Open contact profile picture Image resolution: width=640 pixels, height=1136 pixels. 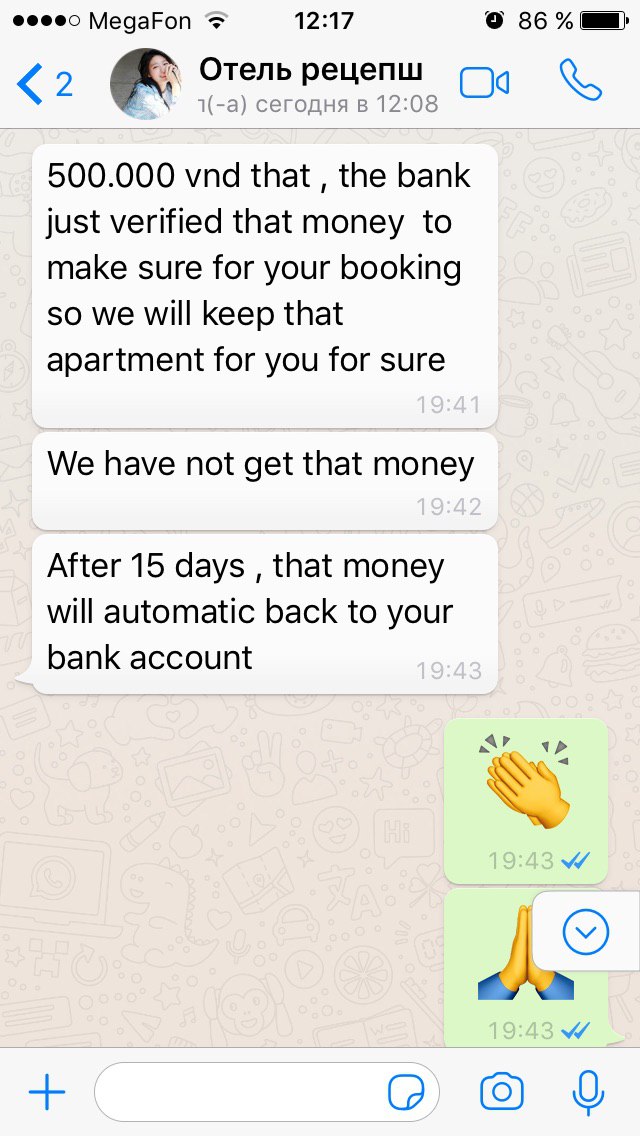pyautogui.click(x=146, y=83)
